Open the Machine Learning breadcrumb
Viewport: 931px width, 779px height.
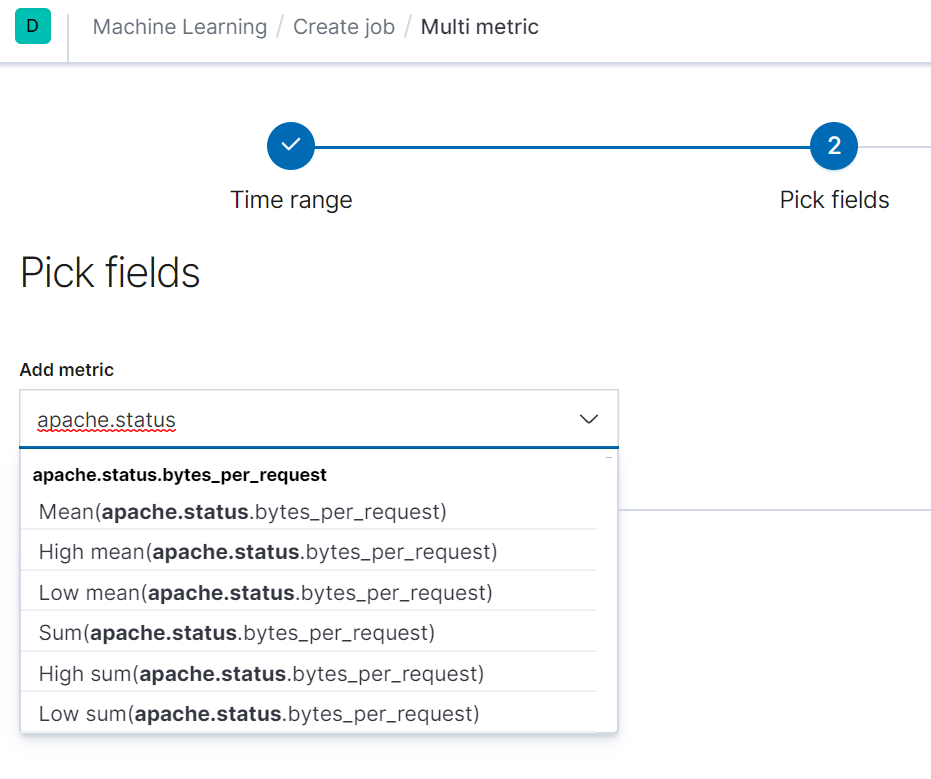point(180,27)
